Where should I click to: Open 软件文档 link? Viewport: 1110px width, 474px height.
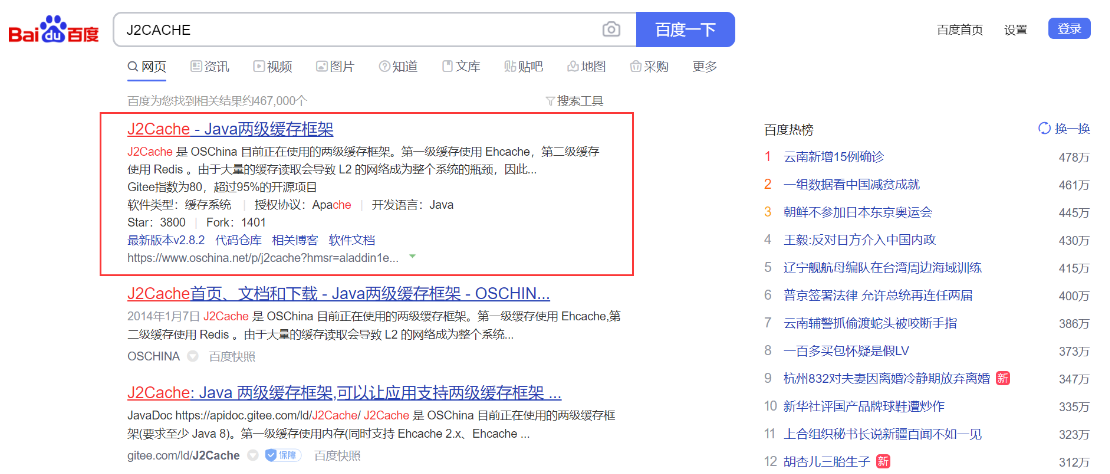point(352,240)
